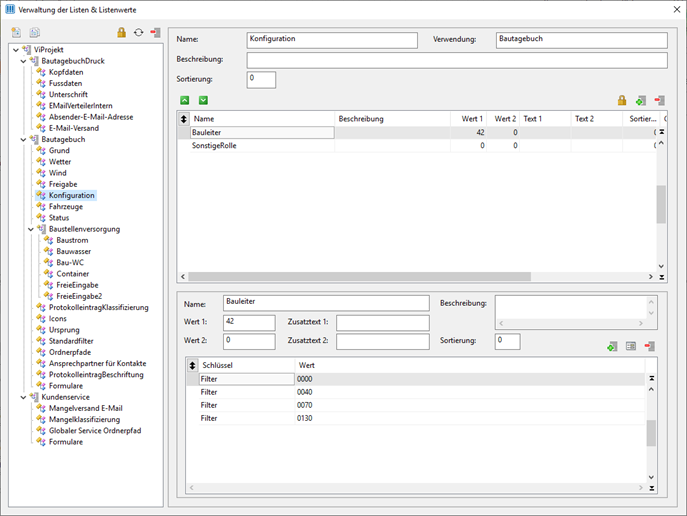Click sort toggle icon beside Schlüssel header
This screenshot has width=687, height=516.
coord(192,365)
